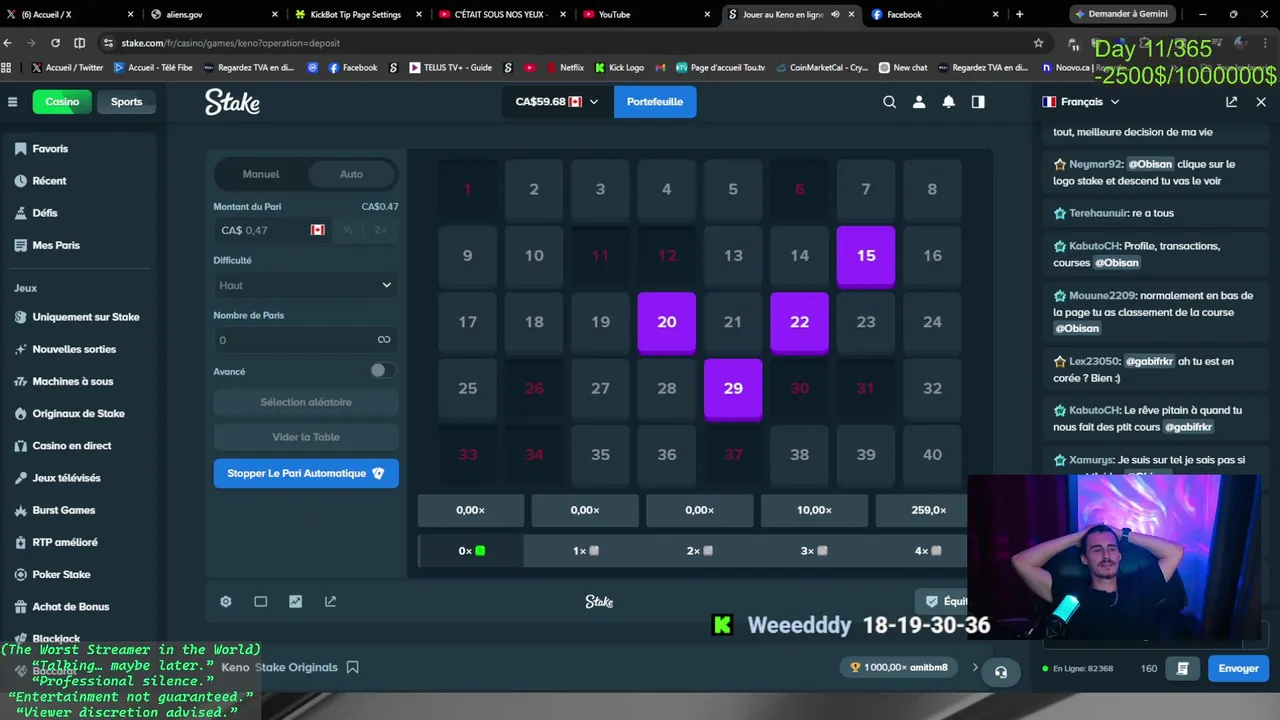Open the user profile icon
Viewport: 1280px width, 720px height.
tap(919, 102)
